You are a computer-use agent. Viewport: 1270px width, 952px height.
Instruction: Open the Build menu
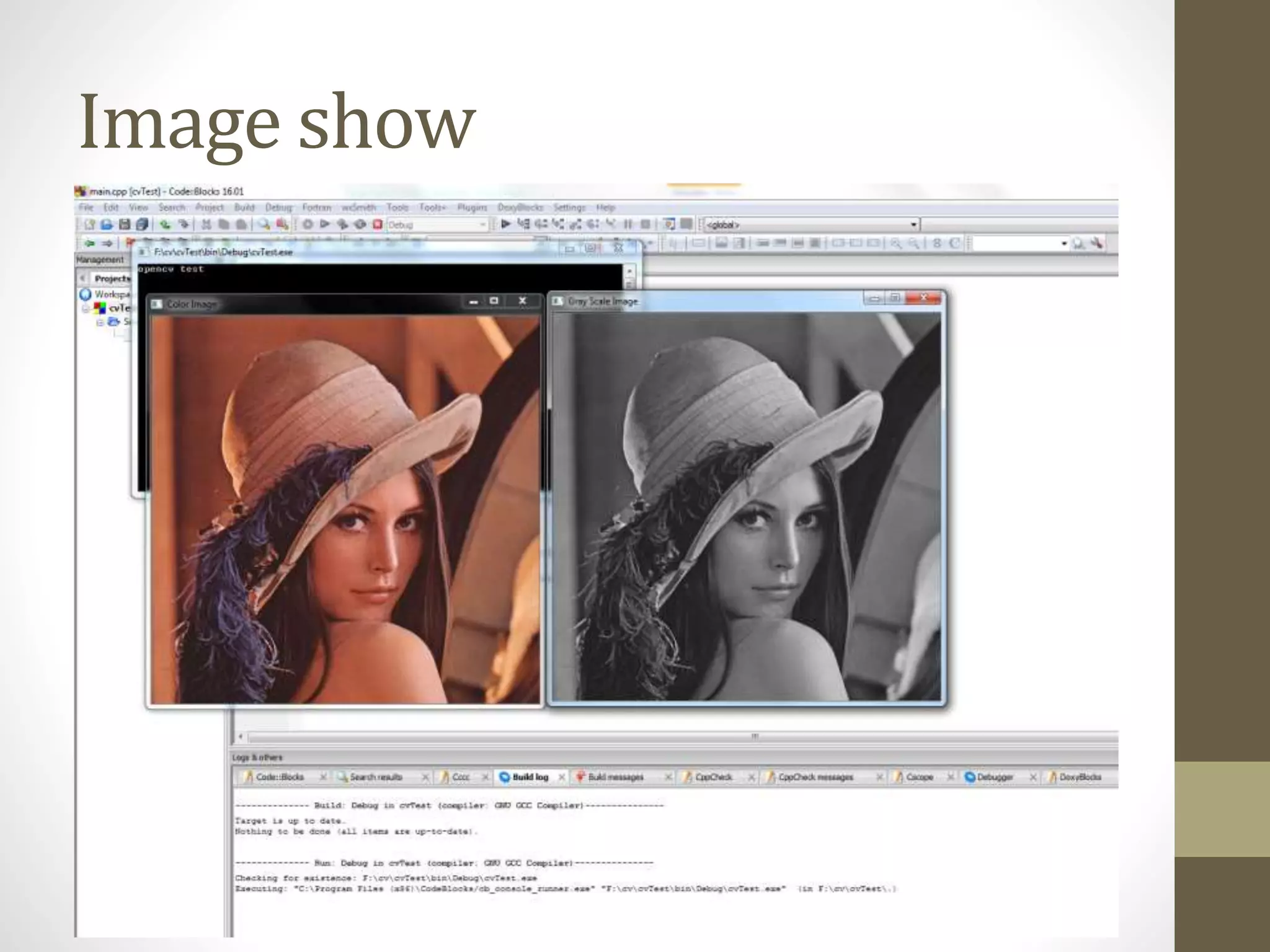(244, 207)
